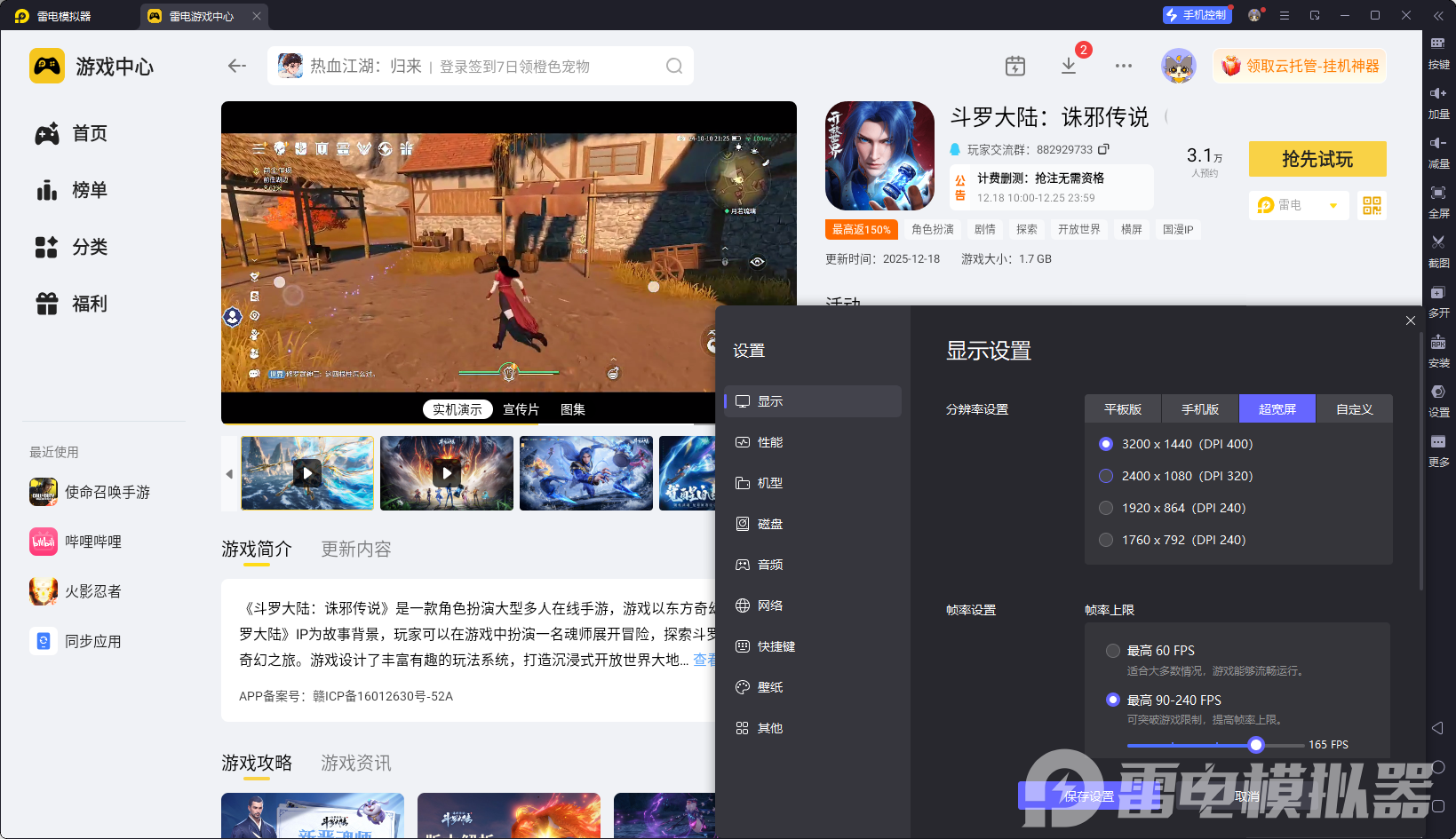Image resolution: width=1456 pixels, height=839 pixels.
Task: Switch to 手机版 resolution tab
Action: coord(1200,409)
